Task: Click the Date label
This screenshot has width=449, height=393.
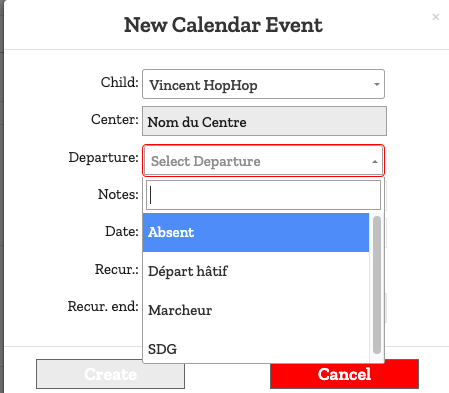Action: tap(122, 231)
